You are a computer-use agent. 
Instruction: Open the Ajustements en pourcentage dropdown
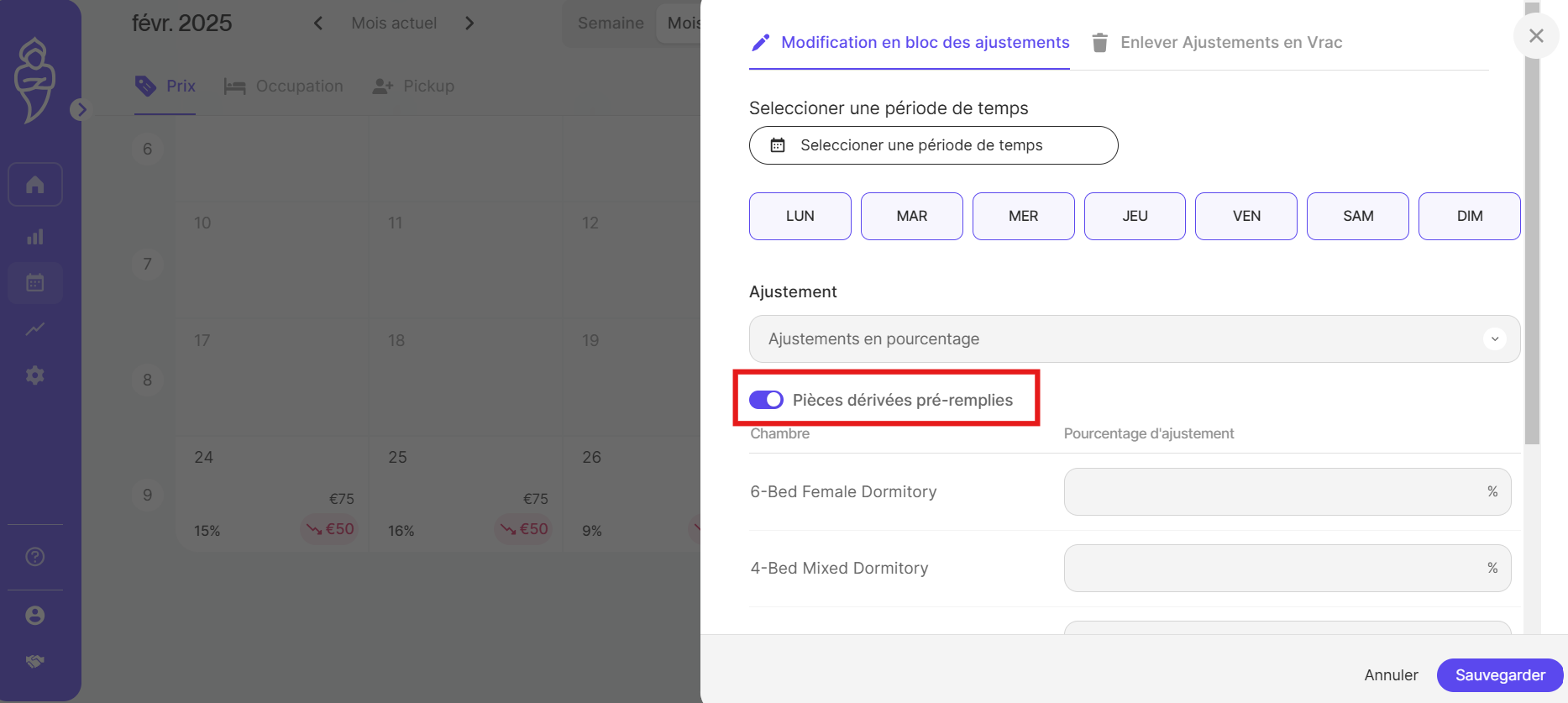click(1134, 339)
